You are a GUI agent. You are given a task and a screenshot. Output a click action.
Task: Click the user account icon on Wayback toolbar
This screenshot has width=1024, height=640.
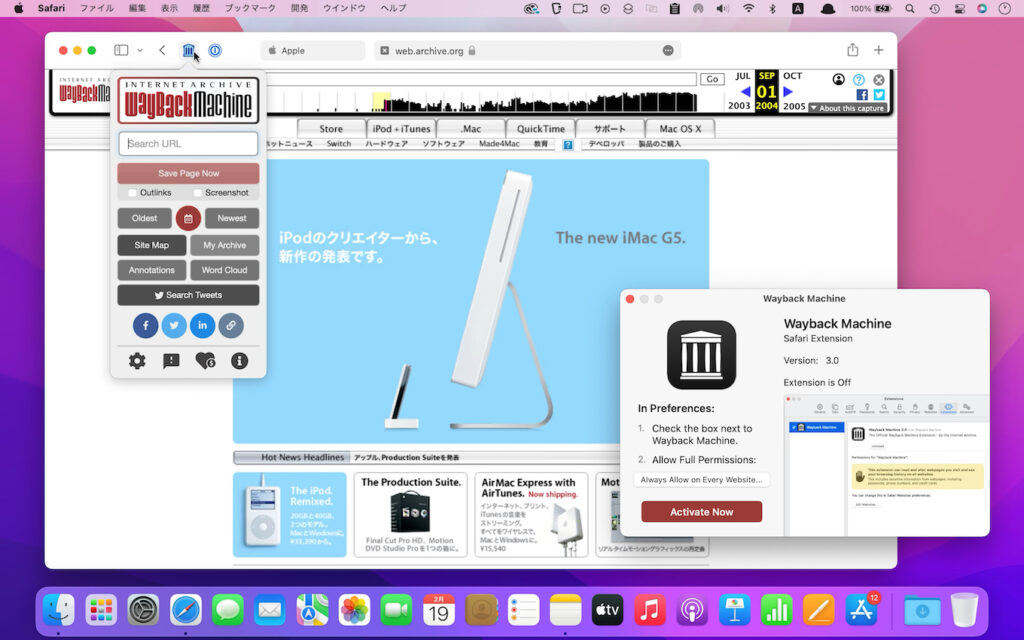coord(839,80)
